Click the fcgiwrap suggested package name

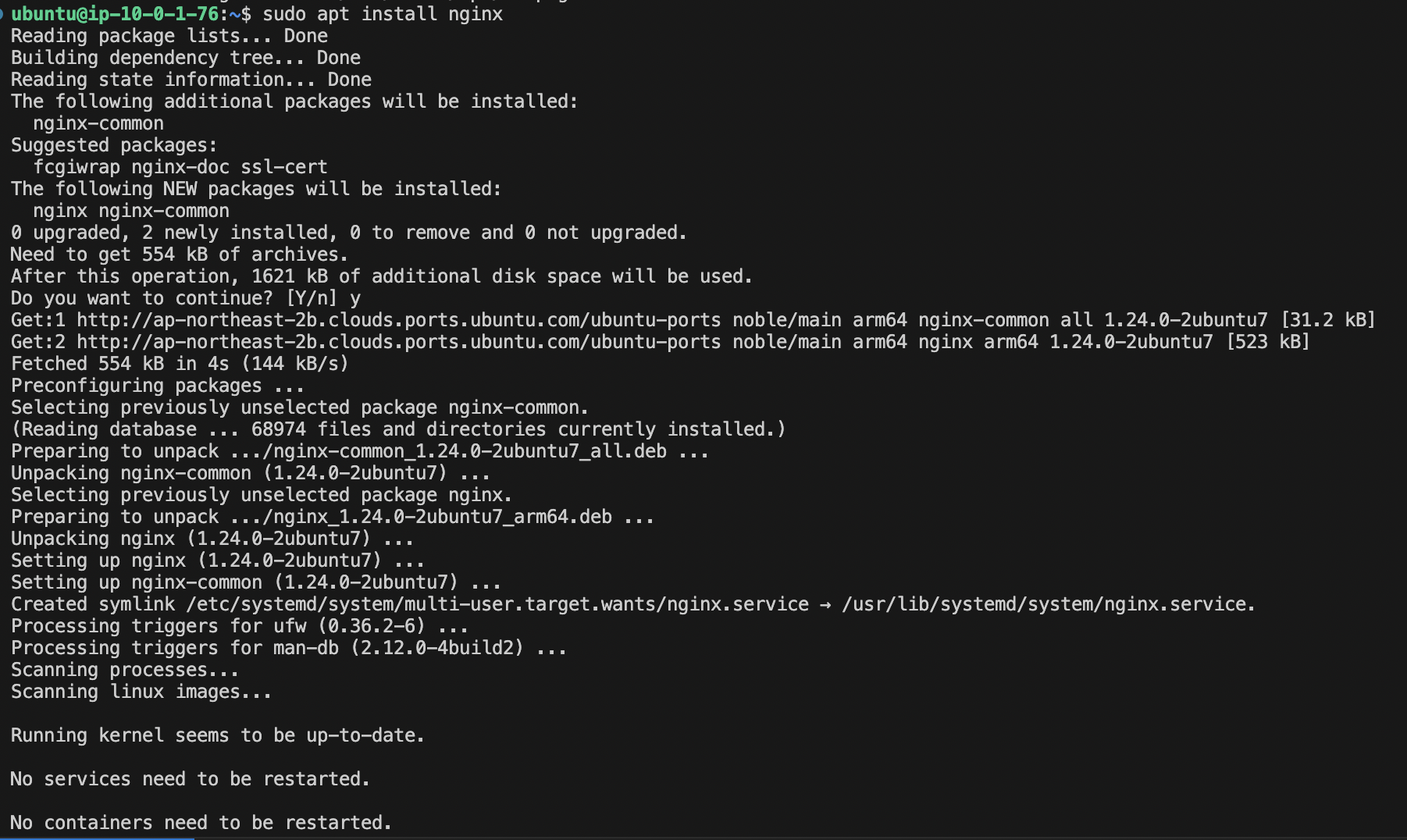pos(77,167)
